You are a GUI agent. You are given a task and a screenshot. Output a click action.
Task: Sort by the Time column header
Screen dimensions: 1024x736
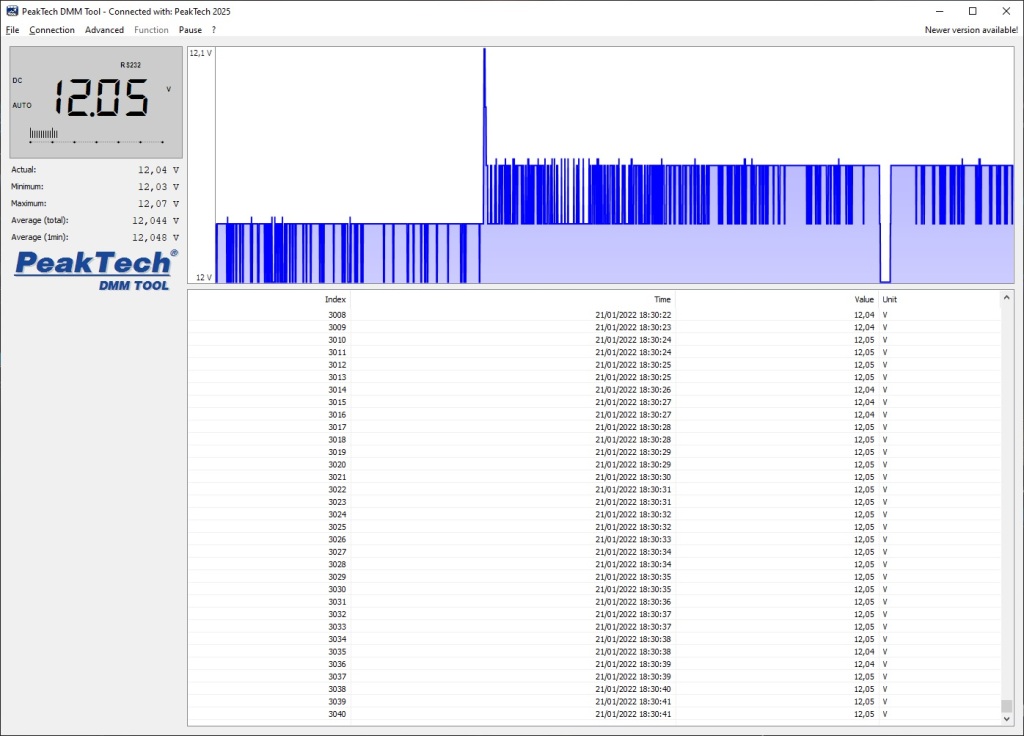pos(662,299)
